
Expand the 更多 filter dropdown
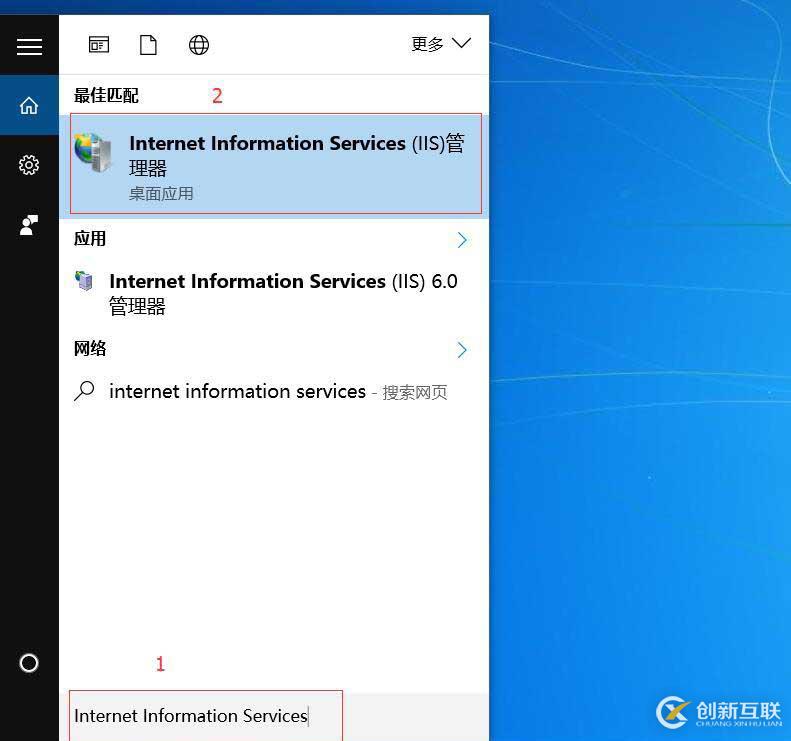441,44
